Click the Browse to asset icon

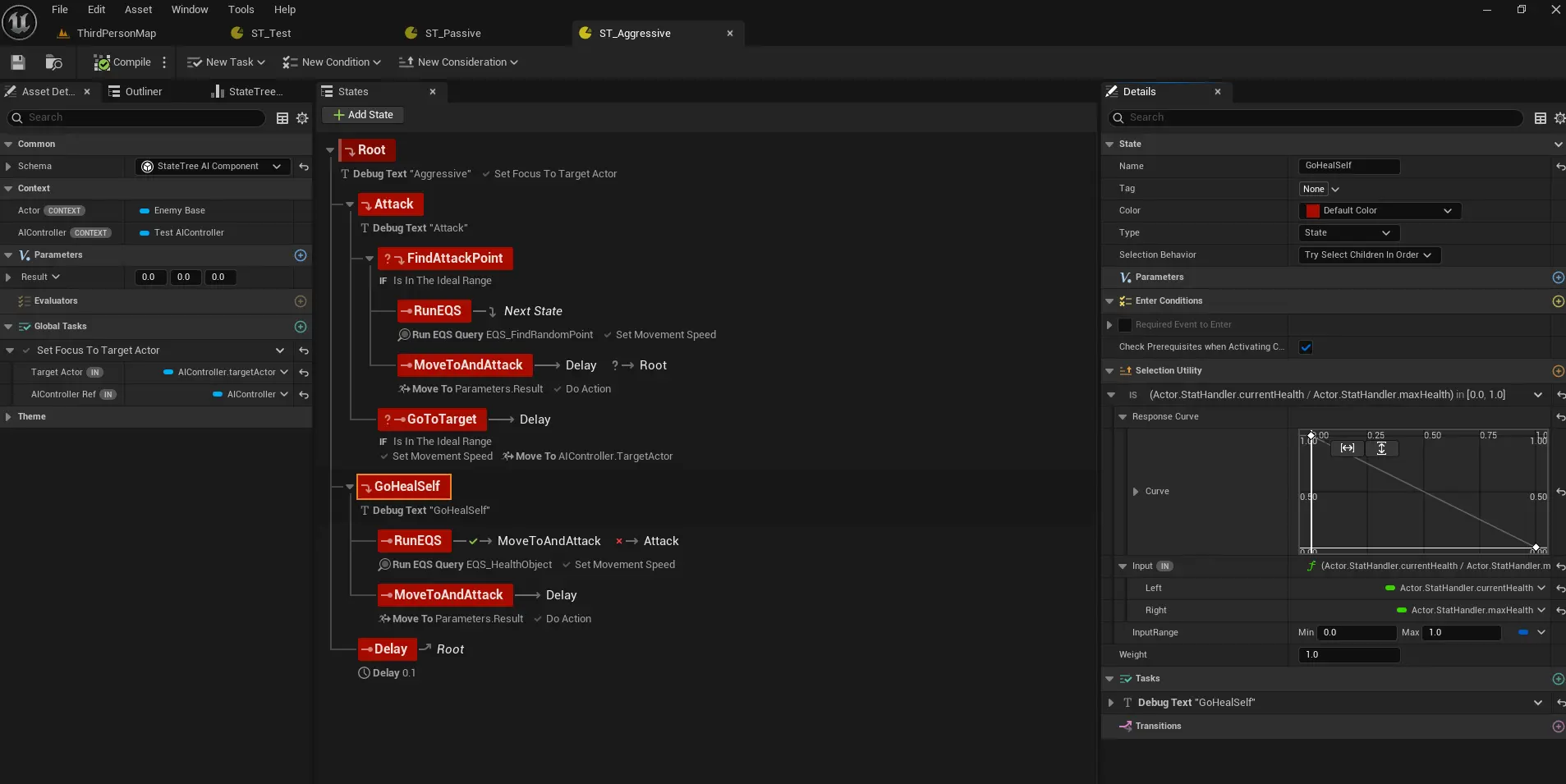click(54, 62)
